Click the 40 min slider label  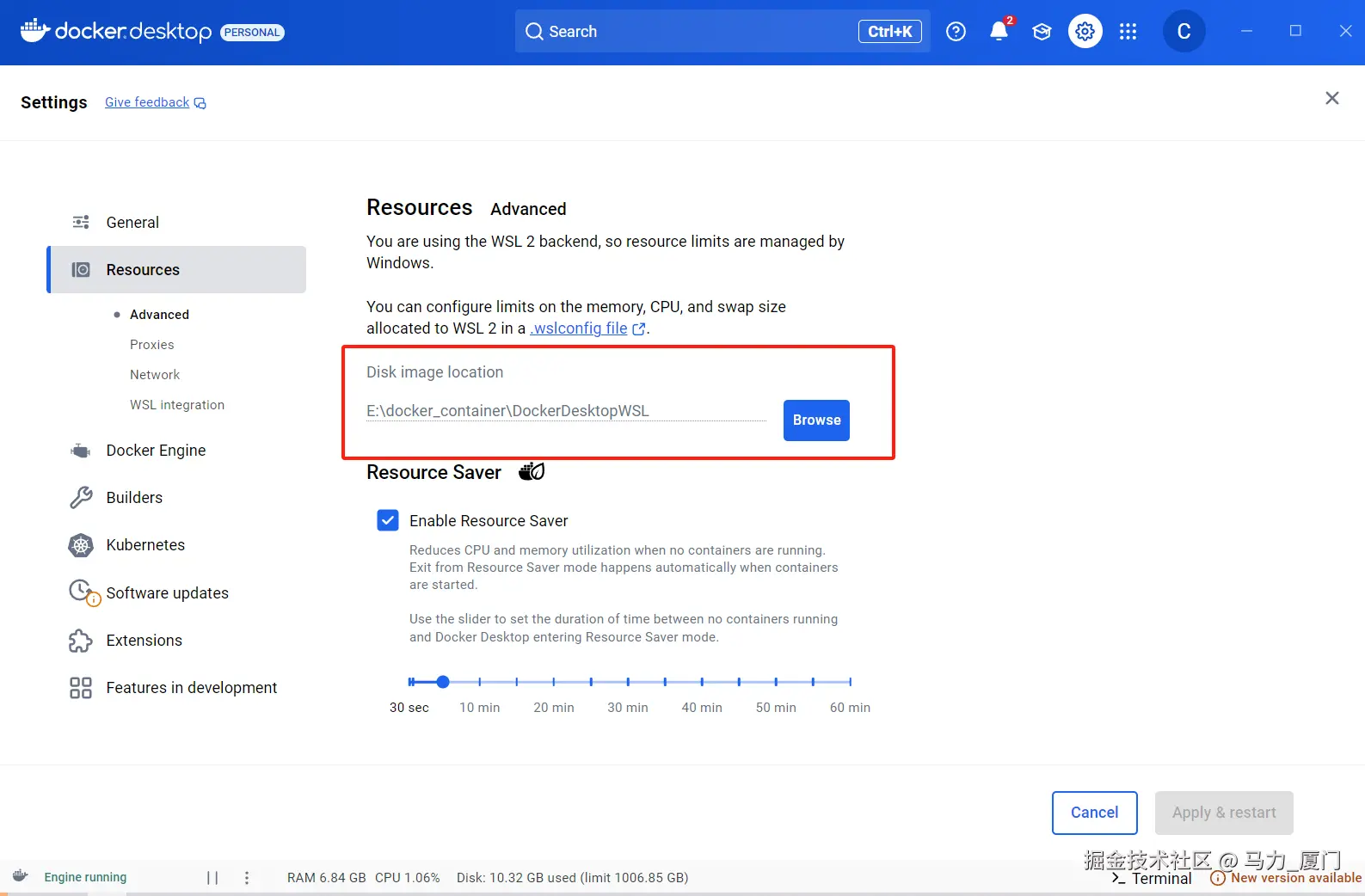pyautogui.click(x=702, y=708)
